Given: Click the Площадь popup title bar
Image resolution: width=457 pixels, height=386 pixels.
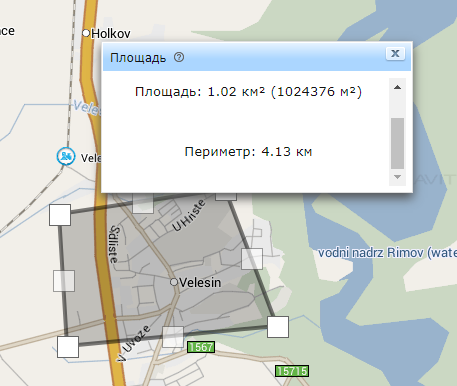Looking at the screenshot, I should tap(257, 57).
